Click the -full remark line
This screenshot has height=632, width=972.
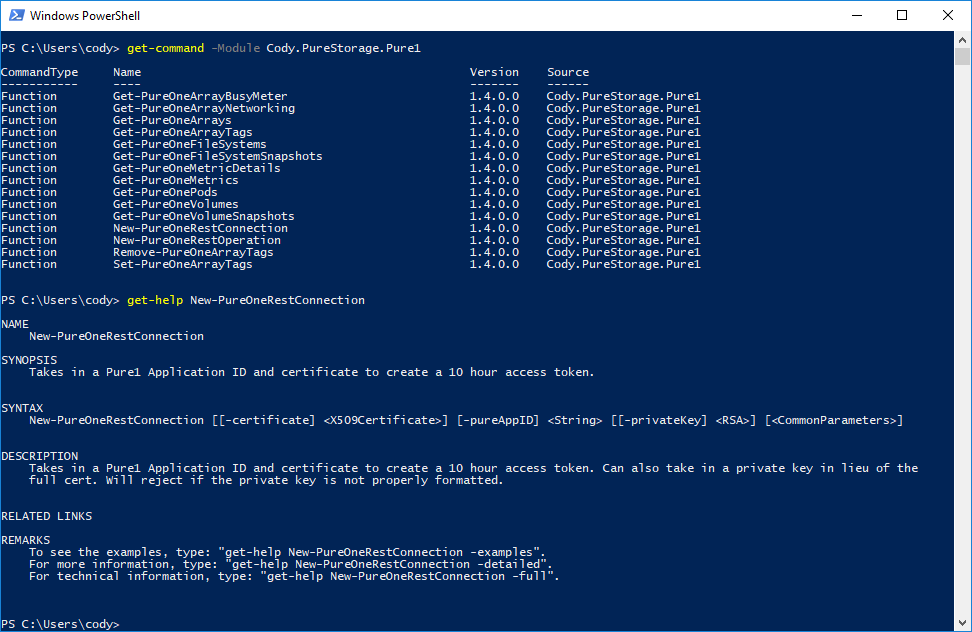tap(294, 576)
